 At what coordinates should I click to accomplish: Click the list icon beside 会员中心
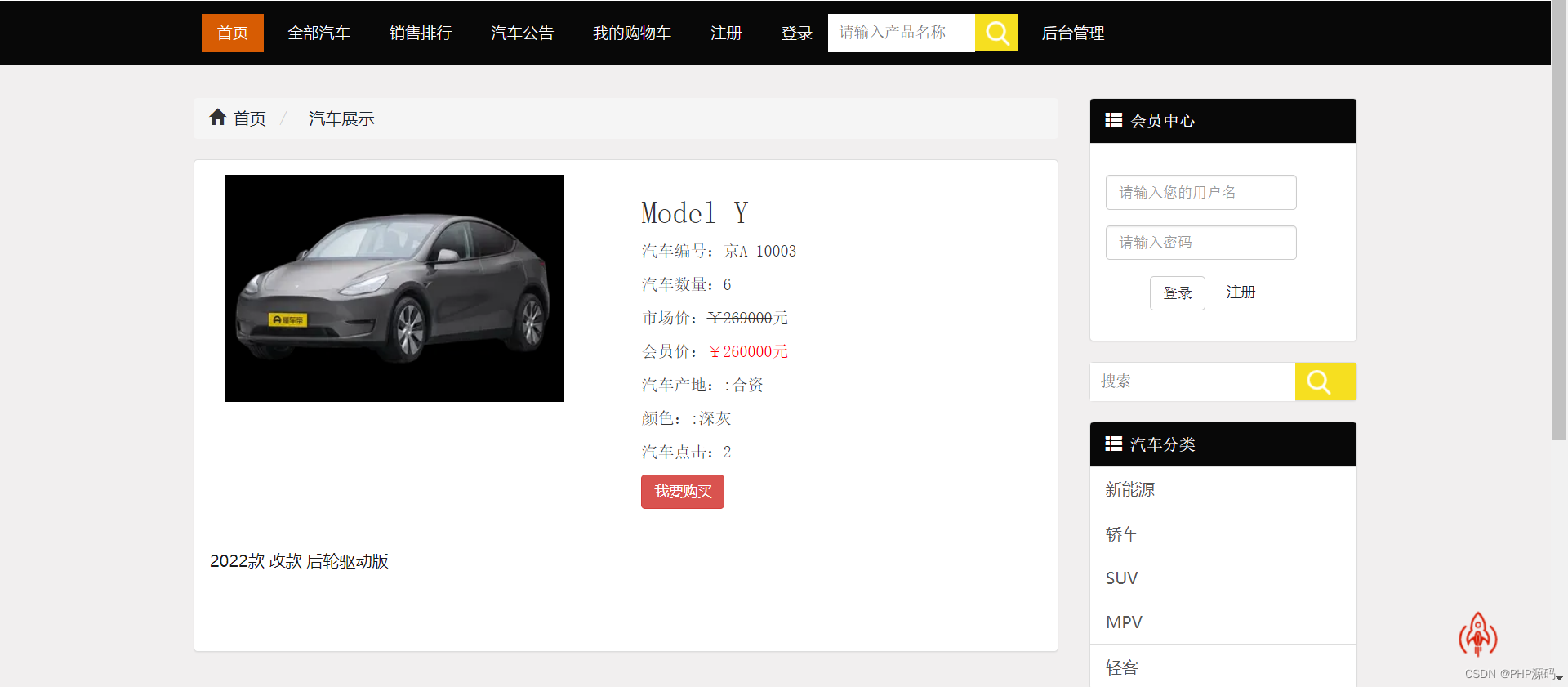[x=1113, y=121]
